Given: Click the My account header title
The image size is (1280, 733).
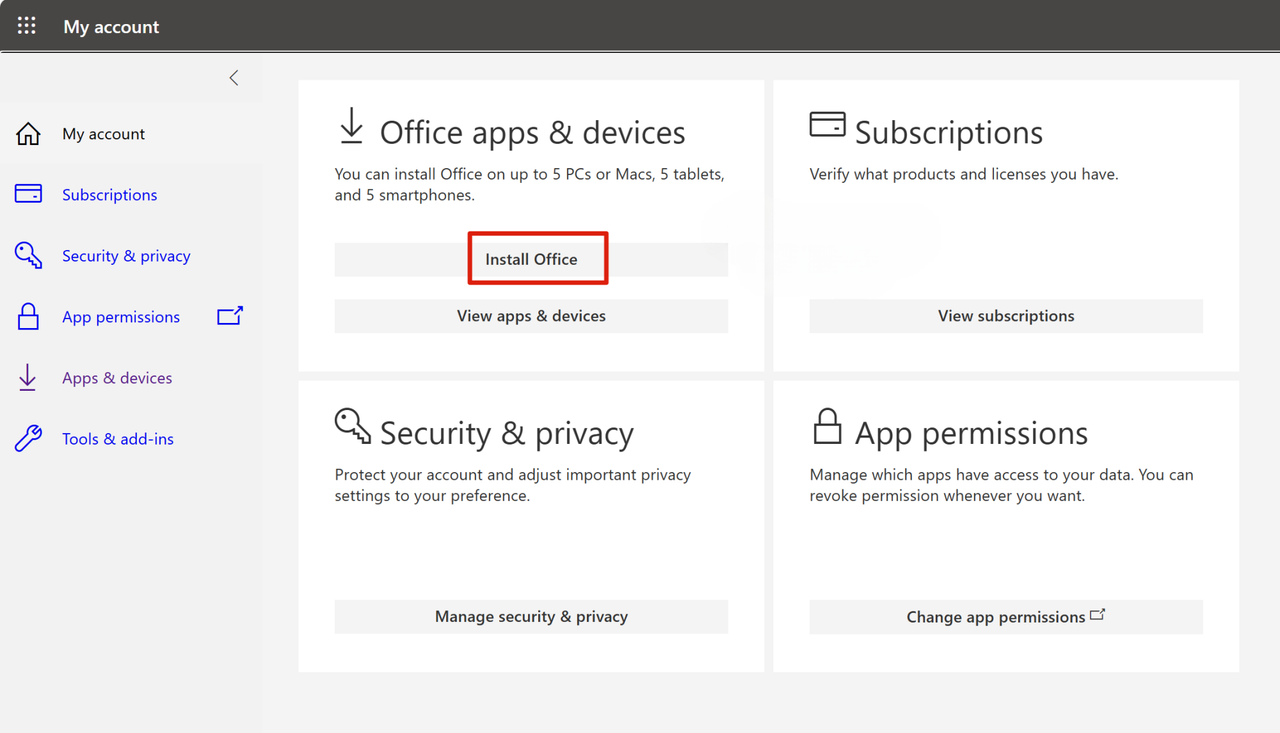Looking at the screenshot, I should 111,26.
